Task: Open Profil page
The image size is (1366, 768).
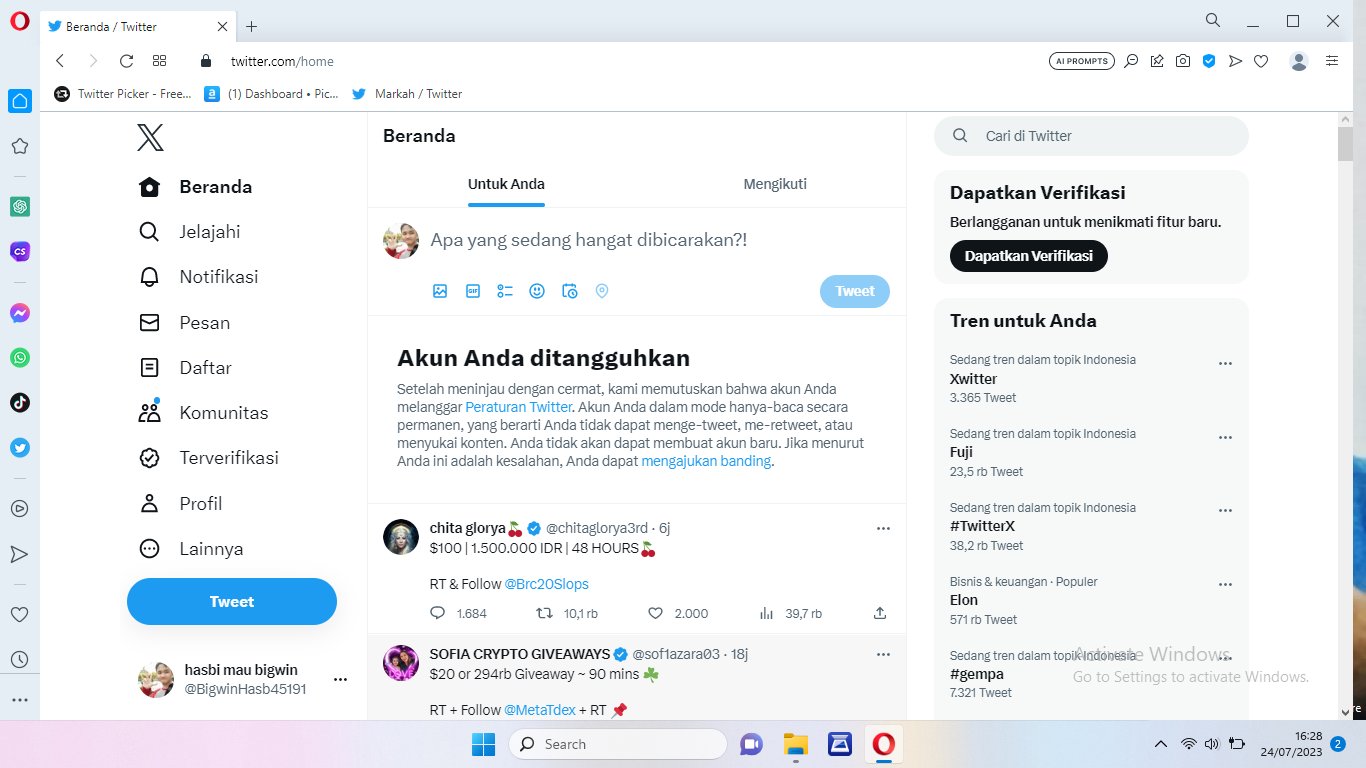Action: tap(180, 504)
